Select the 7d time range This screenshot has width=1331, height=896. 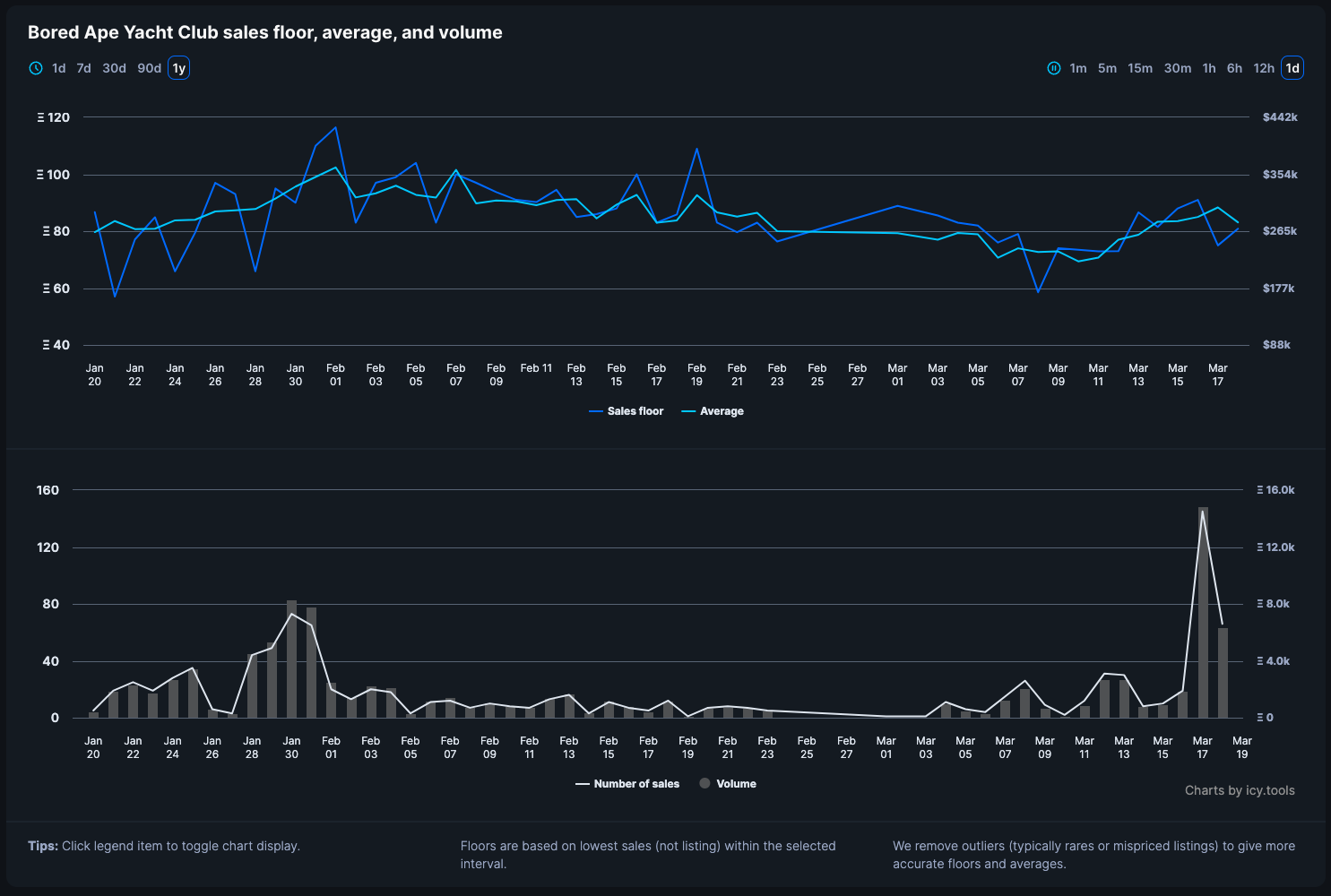point(84,68)
